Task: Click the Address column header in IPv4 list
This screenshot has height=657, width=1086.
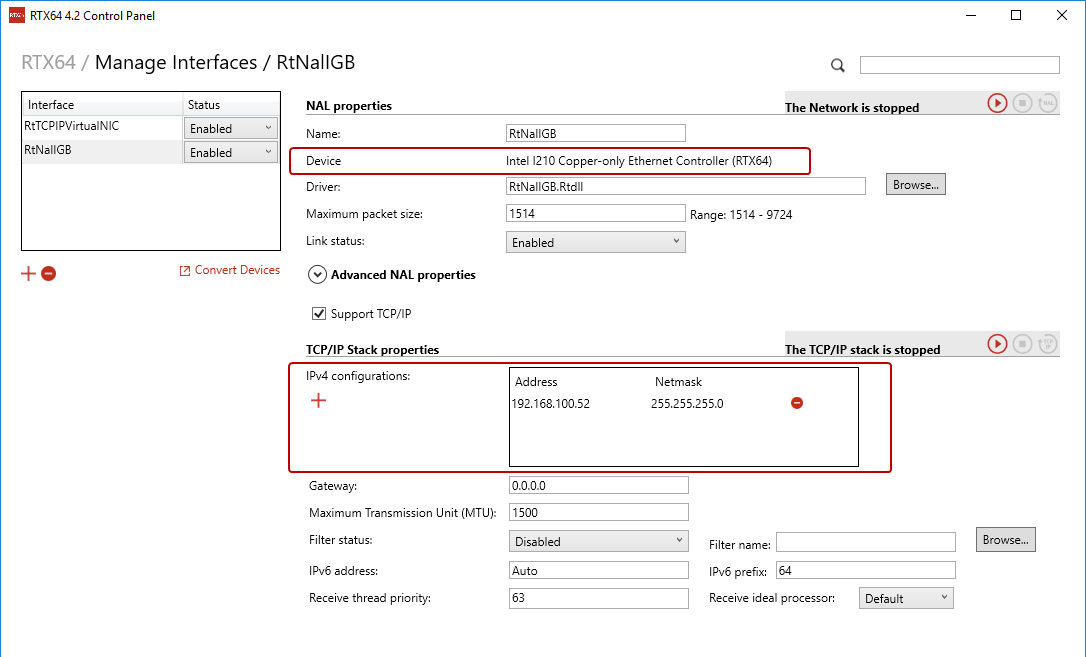Action: (x=536, y=381)
